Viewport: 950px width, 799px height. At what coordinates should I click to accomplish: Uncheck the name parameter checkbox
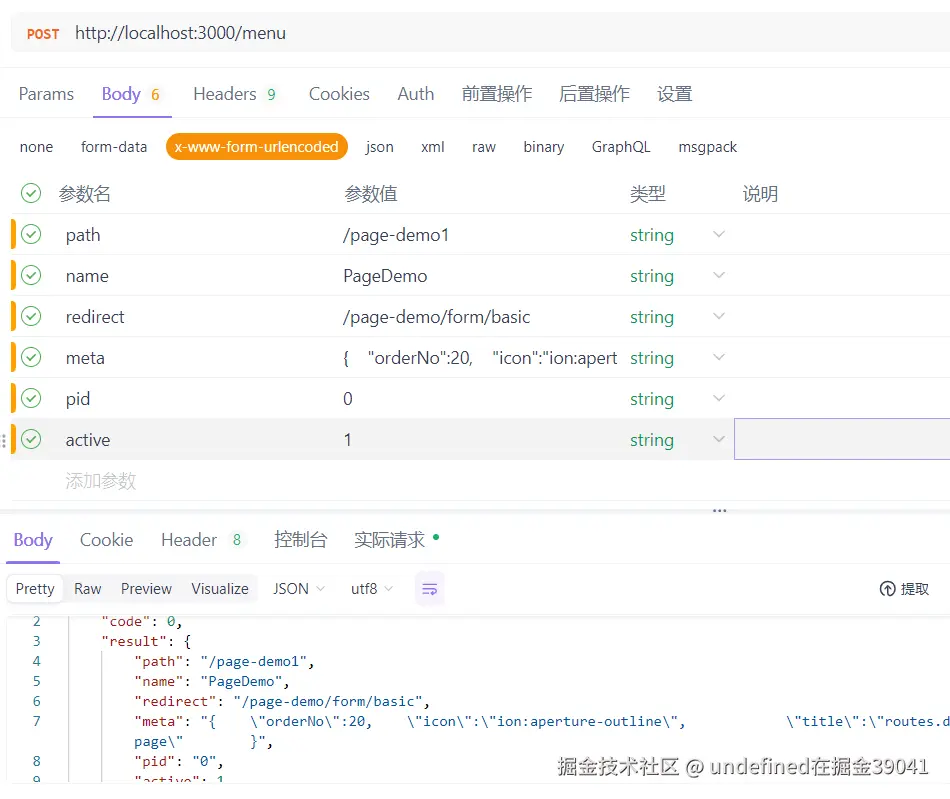tap(31, 275)
